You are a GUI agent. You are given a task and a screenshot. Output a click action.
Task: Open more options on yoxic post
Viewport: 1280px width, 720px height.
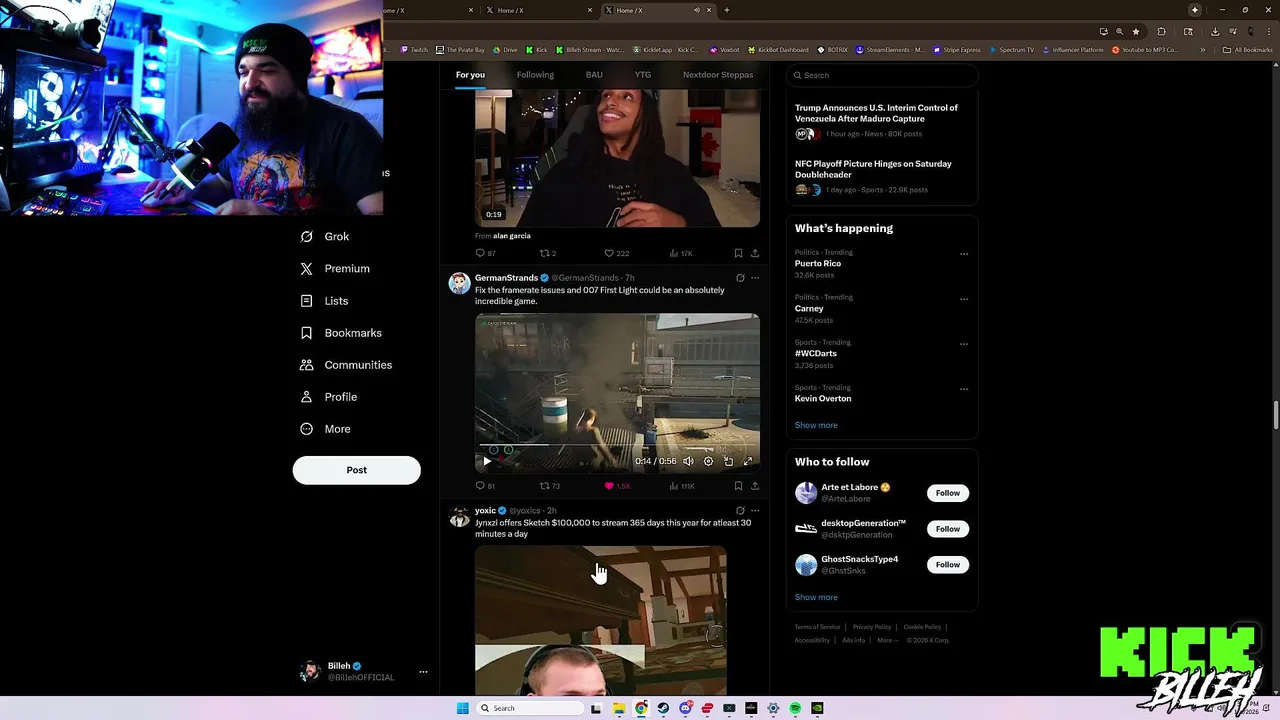click(755, 511)
